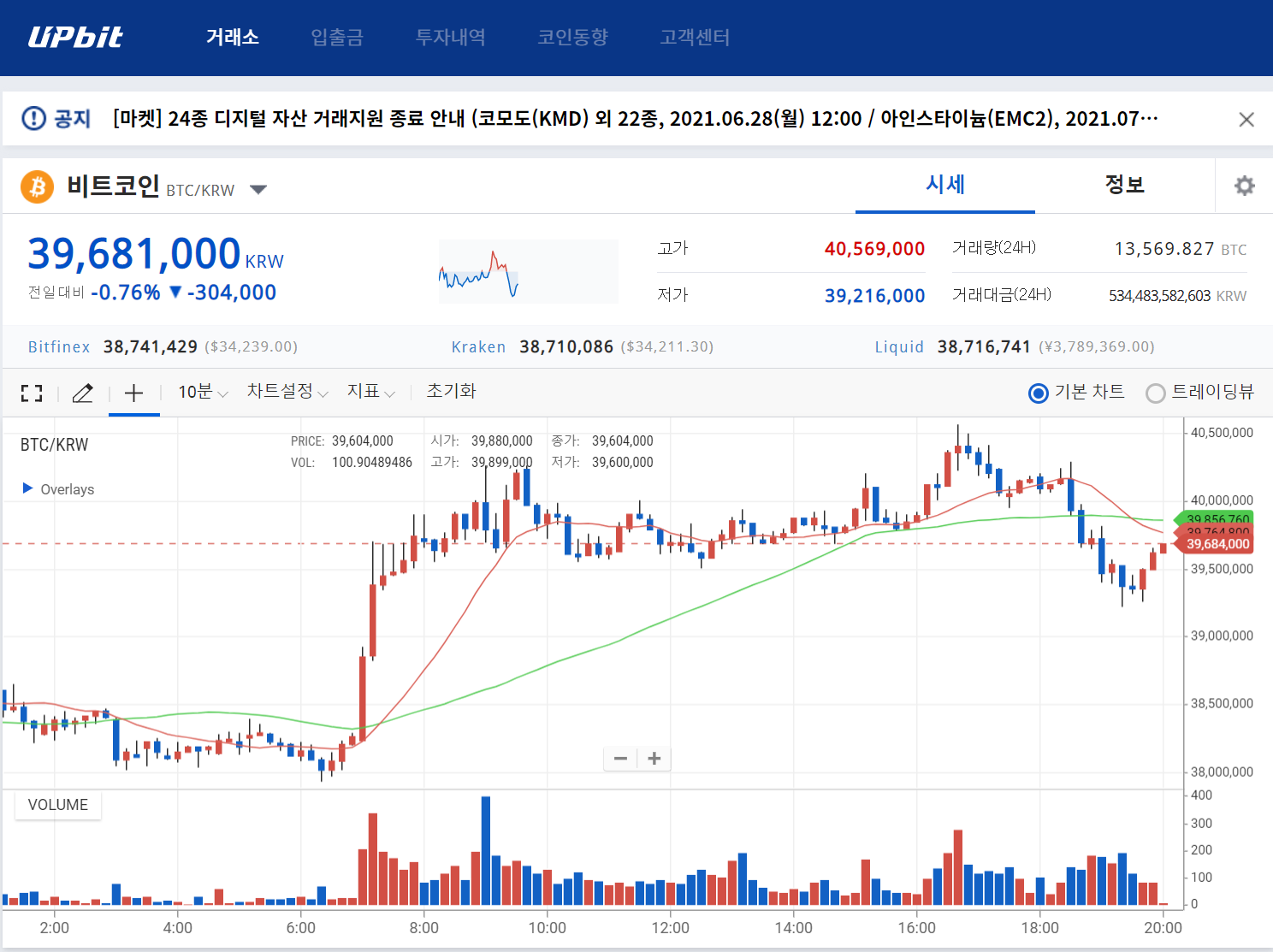Image resolution: width=1273 pixels, height=952 pixels.
Task: Open the BTC/KRW market dropdown arrow
Action: coord(258,190)
